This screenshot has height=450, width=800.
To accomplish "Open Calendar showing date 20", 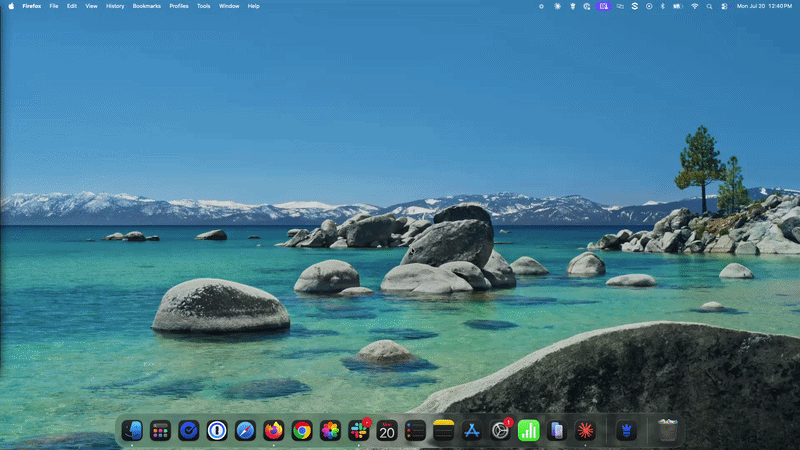I will 387,431.
